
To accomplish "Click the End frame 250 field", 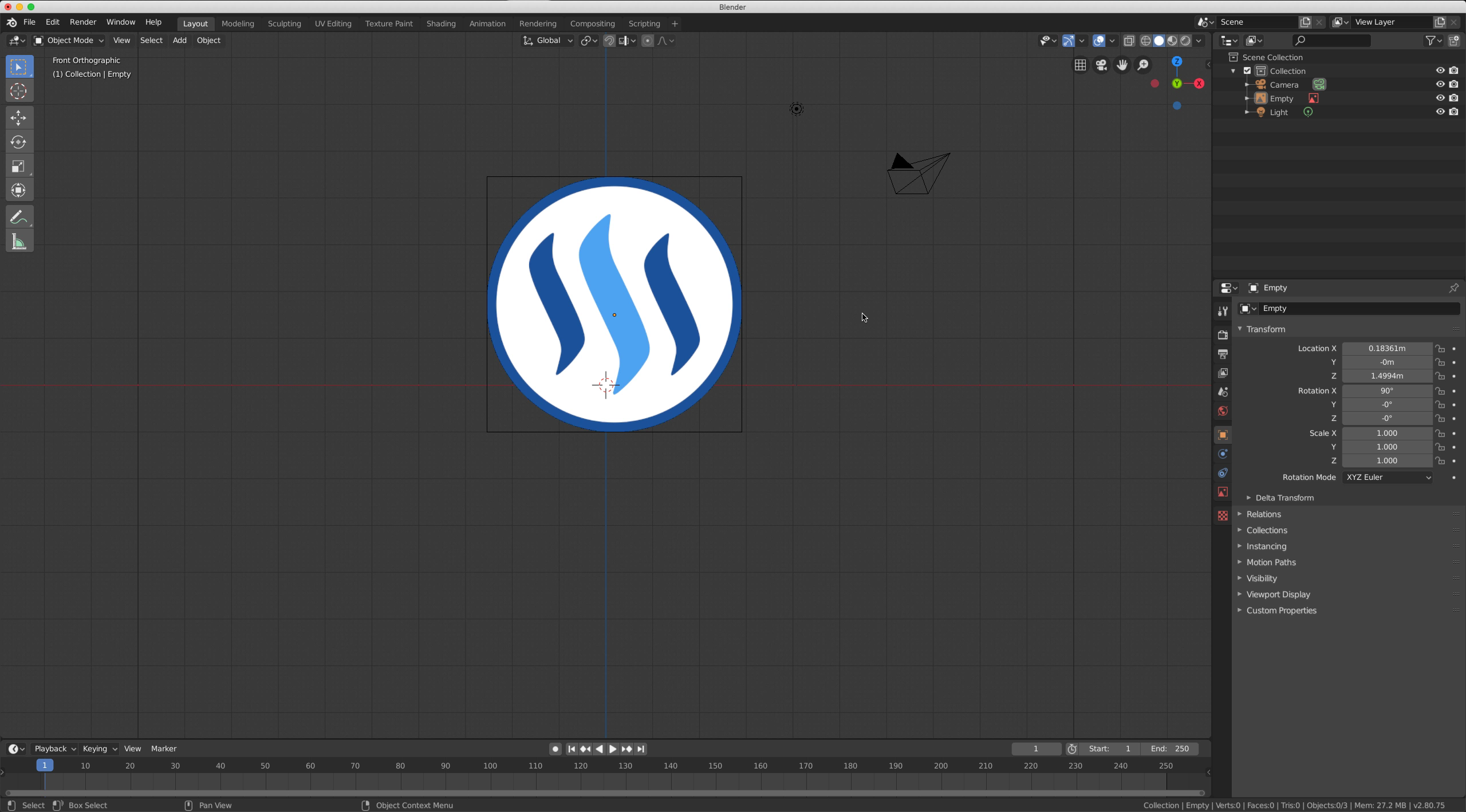I will tap(1169, 749).
